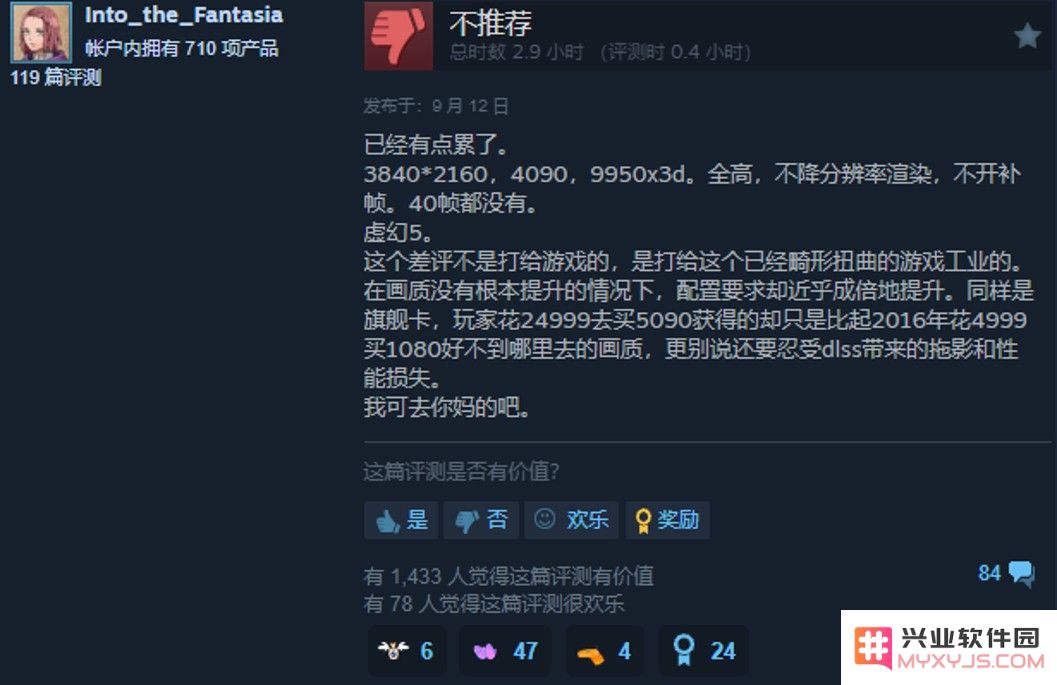Click the 兴业软件园 watermark logo
1057x685 pixels.
(949, 648)
